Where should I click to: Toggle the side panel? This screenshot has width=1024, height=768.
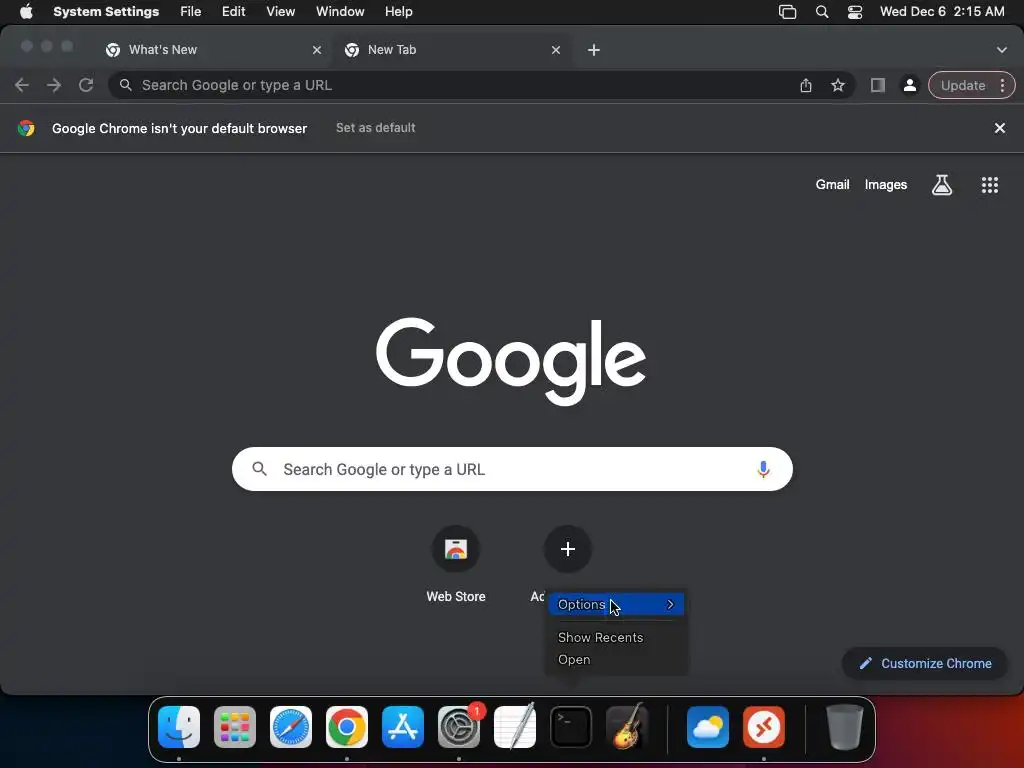coord(878,85)
